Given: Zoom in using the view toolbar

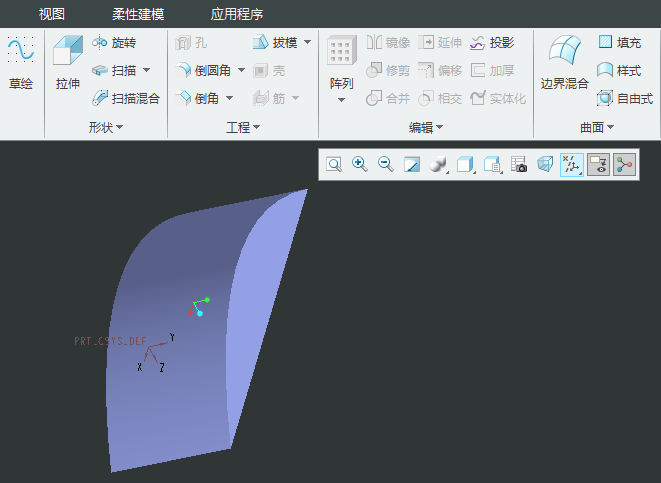Looking at the screenshot, I should (x=360, y=164).
